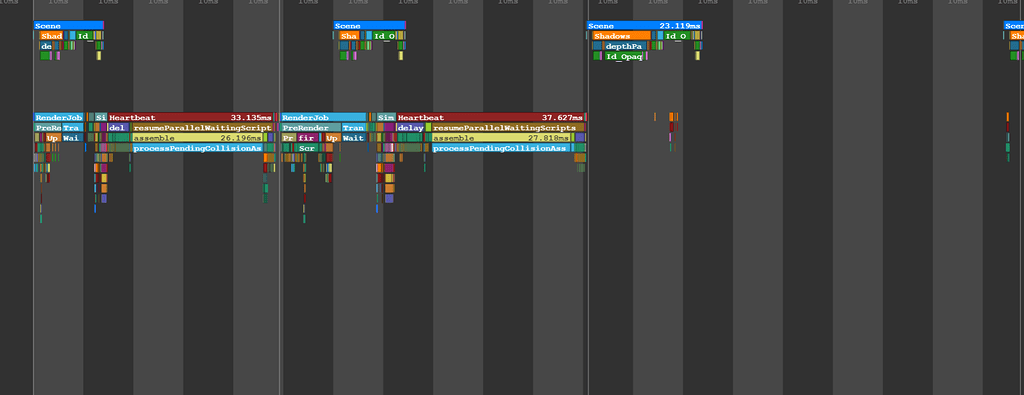1024x395 pixels.
Task: Select the assemble bar showing 26.196ms
Action: pyautogui.click(x=198, y=138)
